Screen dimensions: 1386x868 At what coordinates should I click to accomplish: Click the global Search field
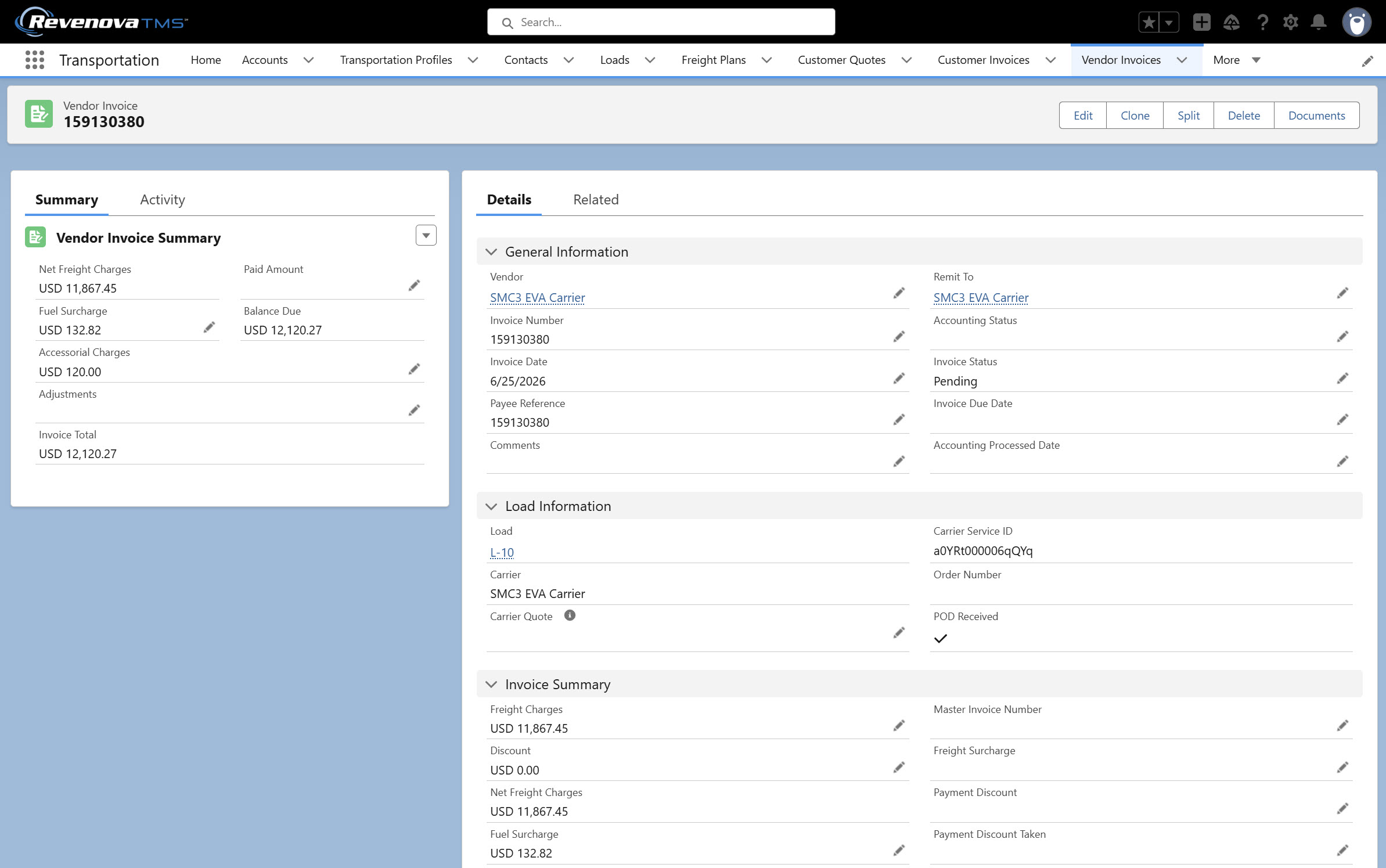point(661,22)
